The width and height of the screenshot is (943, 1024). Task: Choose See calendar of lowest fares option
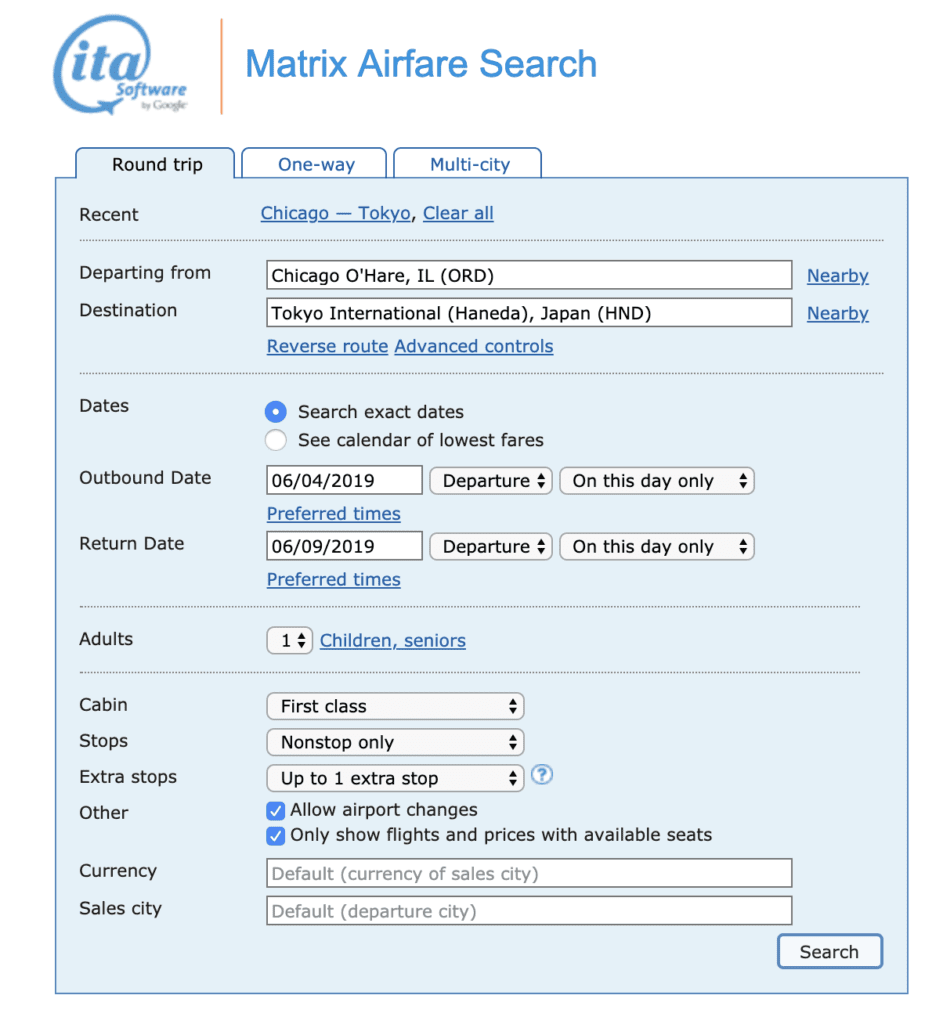click(275, 439)
